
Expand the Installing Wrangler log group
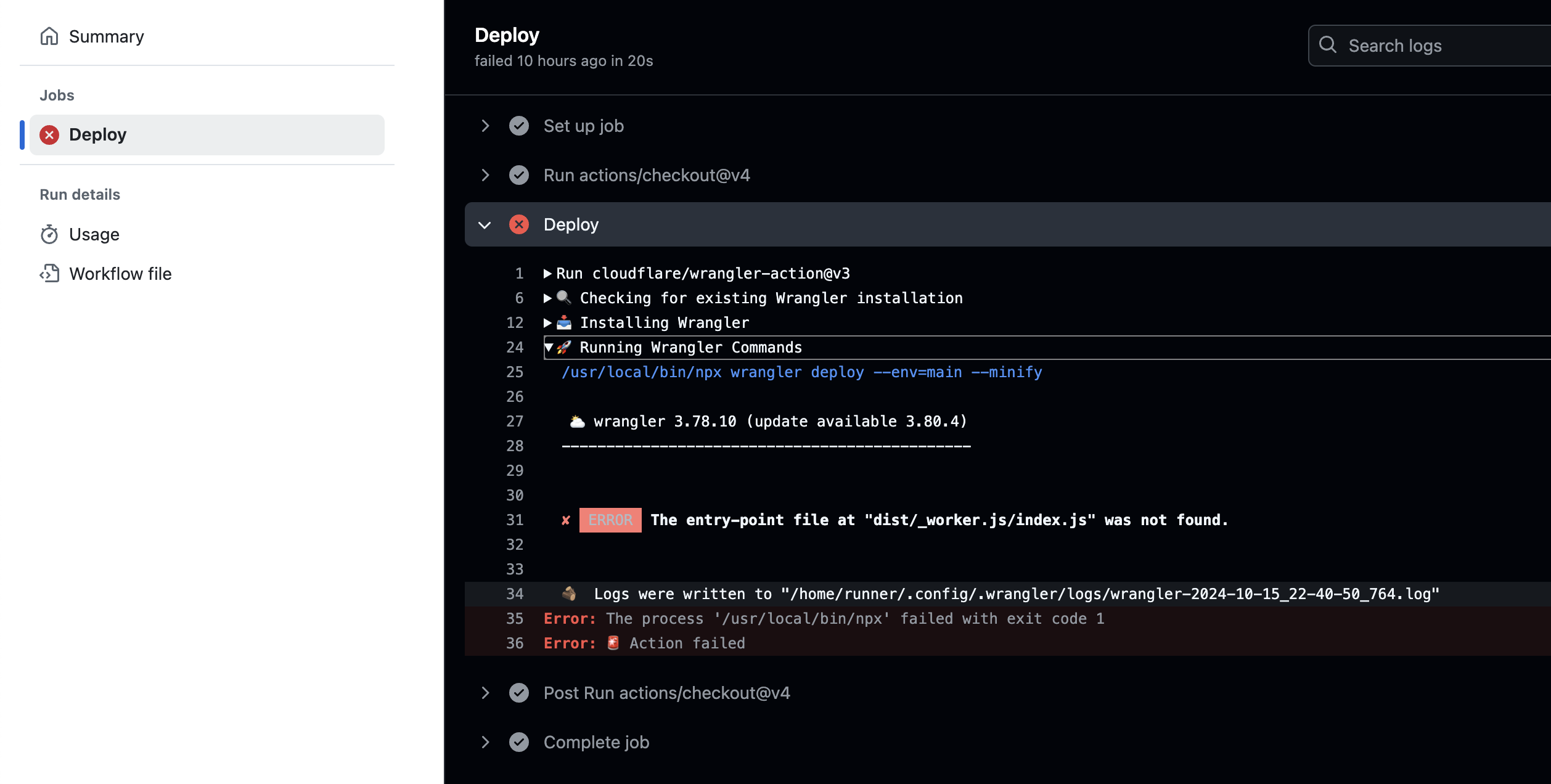click(x=547, y=322)
